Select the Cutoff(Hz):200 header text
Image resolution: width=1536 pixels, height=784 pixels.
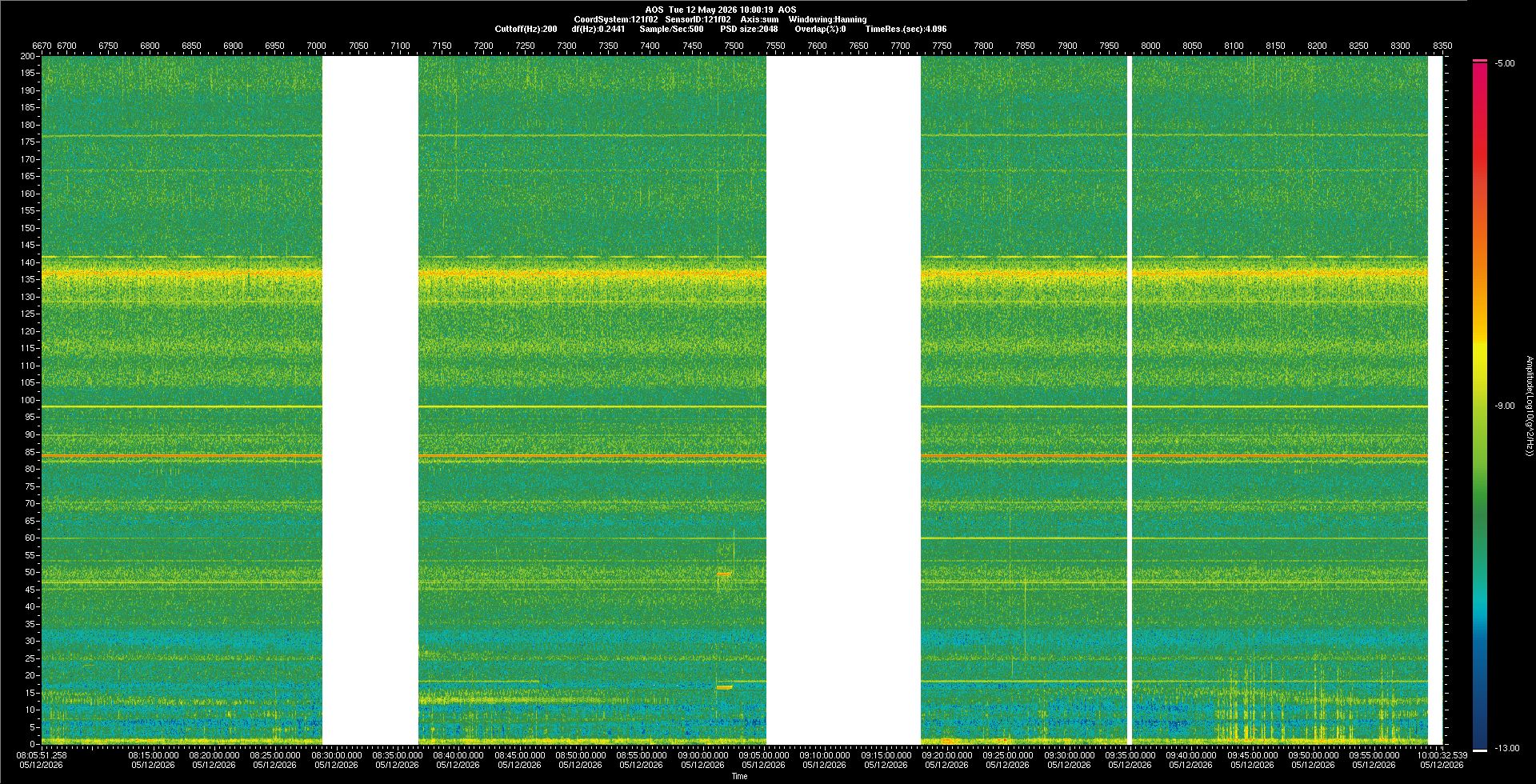[526, 29]
